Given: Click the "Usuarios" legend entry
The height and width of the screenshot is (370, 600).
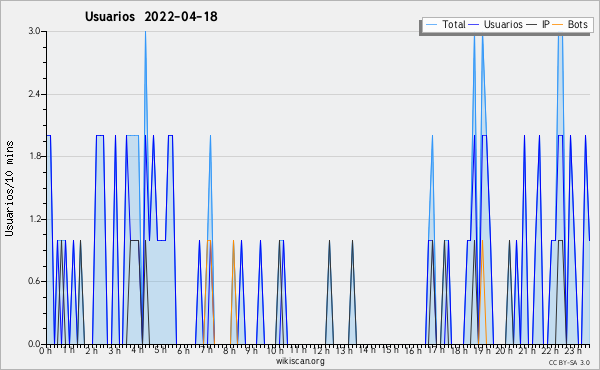Looking at the screenshot, I should [503, 24].
